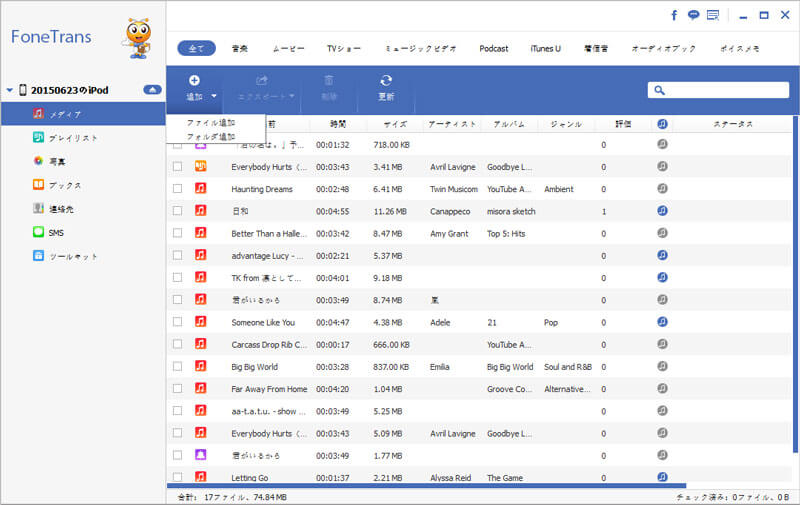Open SMS in the sidebar

(56, 233)
